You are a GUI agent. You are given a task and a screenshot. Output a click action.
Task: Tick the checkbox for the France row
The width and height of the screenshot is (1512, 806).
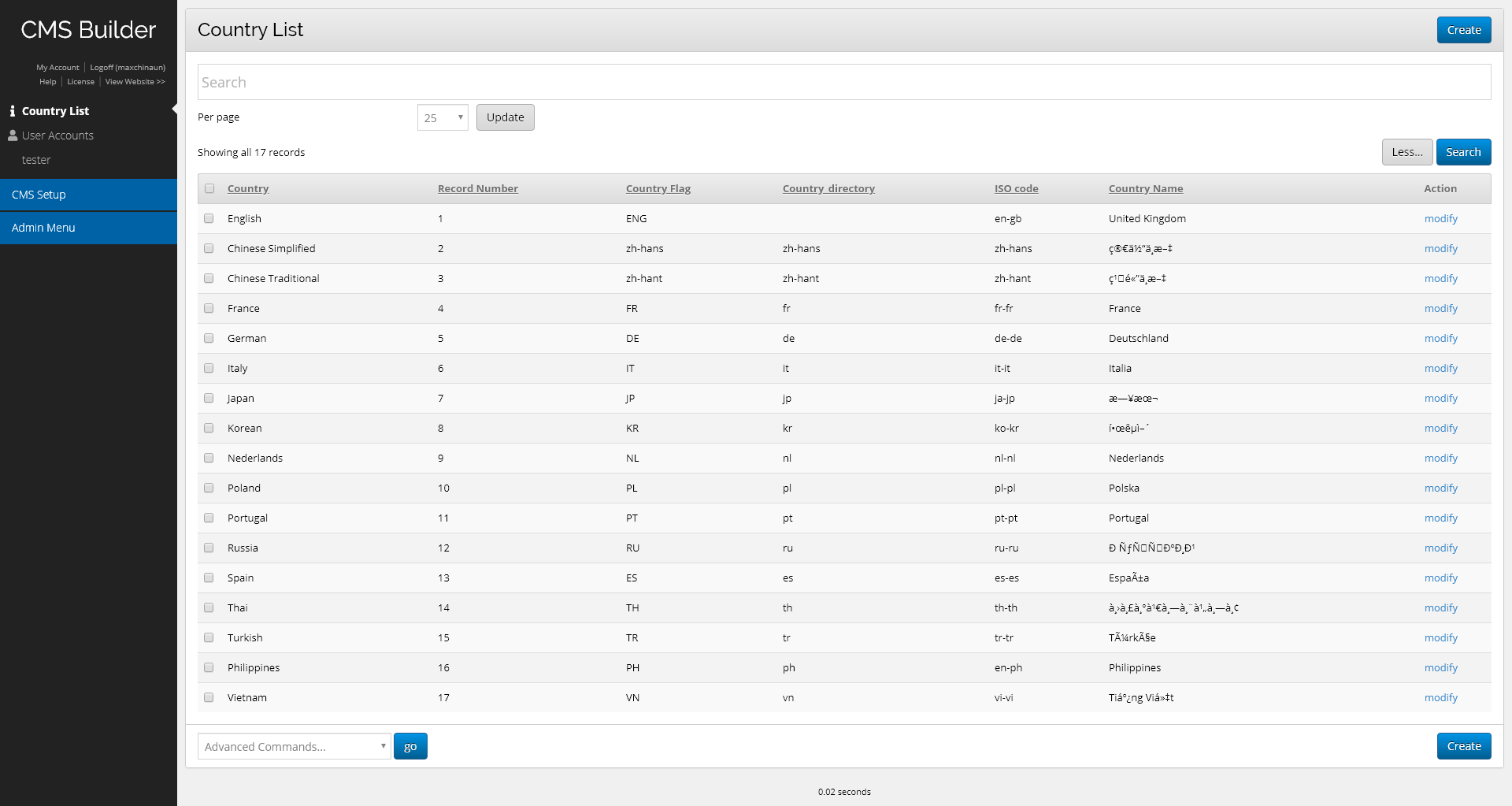pyautogui.click(x=209, y=308)
